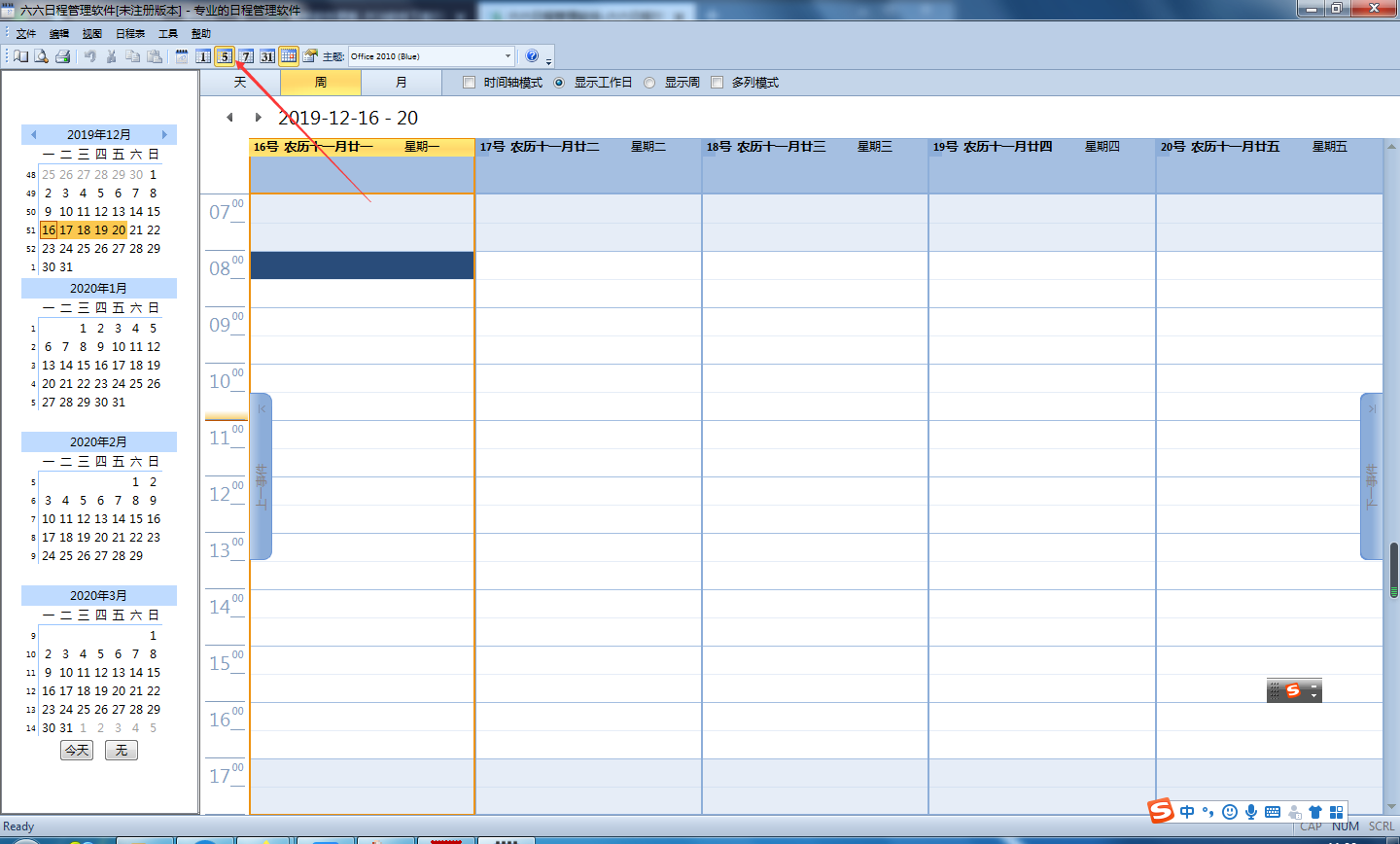Toggle the timeline grid view icon
1400x844 pixels.
pos(289,56)
